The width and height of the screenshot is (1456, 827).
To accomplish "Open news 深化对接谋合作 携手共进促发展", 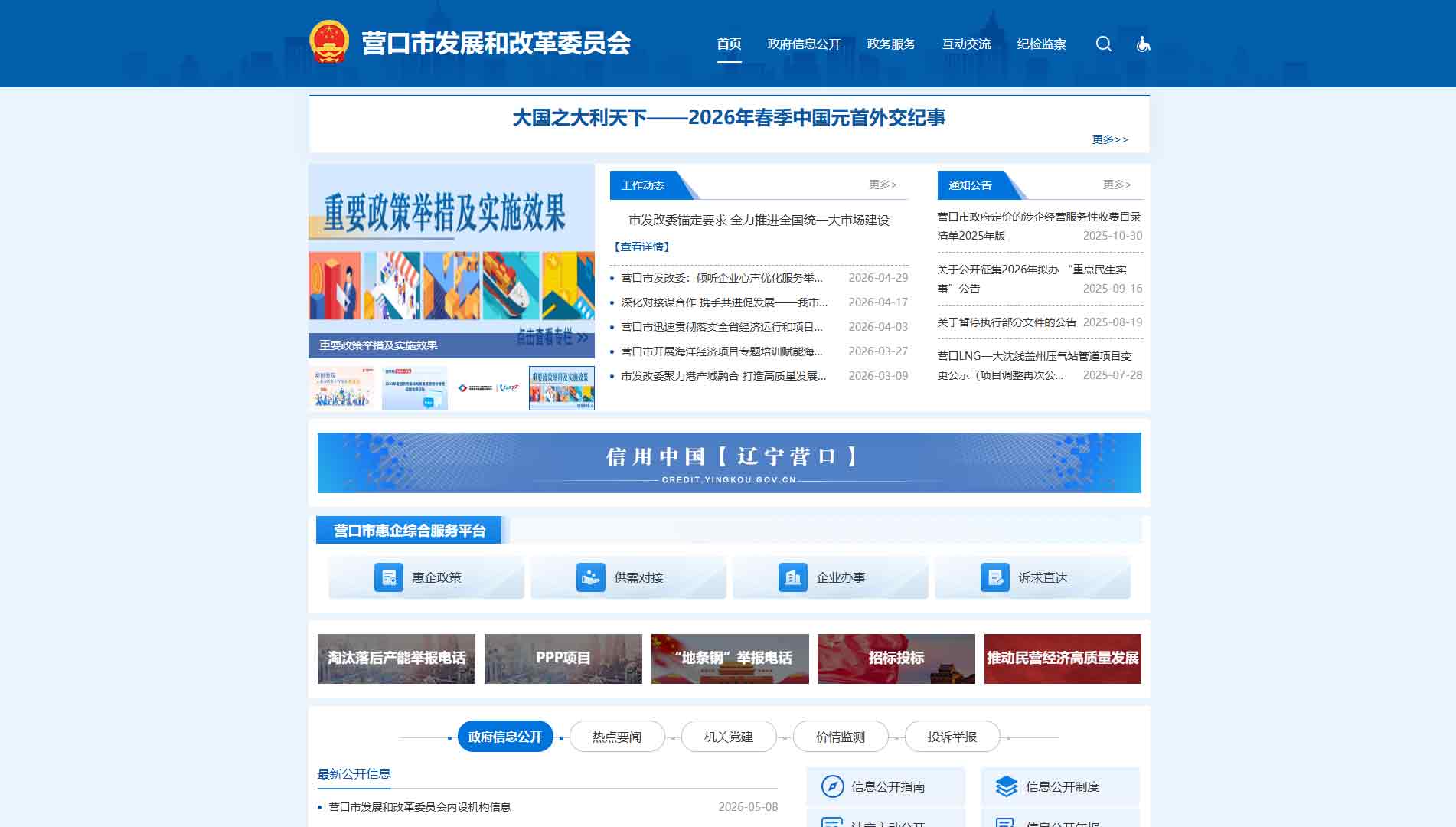I will tap(724, 302).
